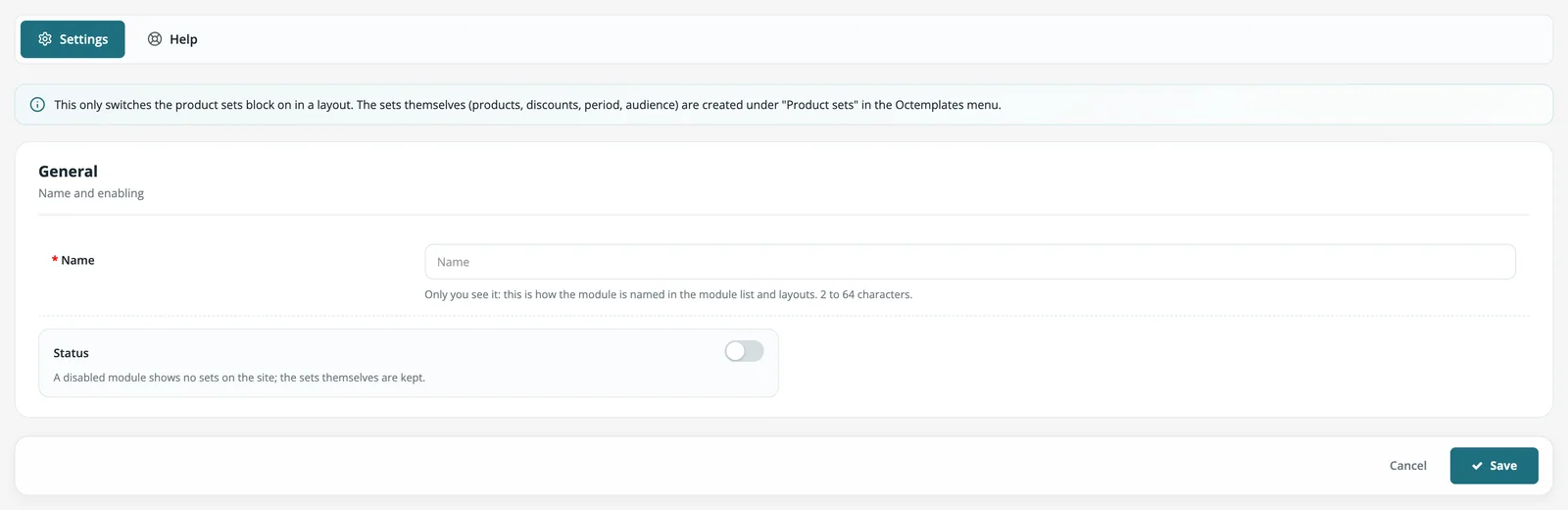This screenshot has height=510, width=1568.
Task: Click the product sets block info message text
Action: click(527, 105)
